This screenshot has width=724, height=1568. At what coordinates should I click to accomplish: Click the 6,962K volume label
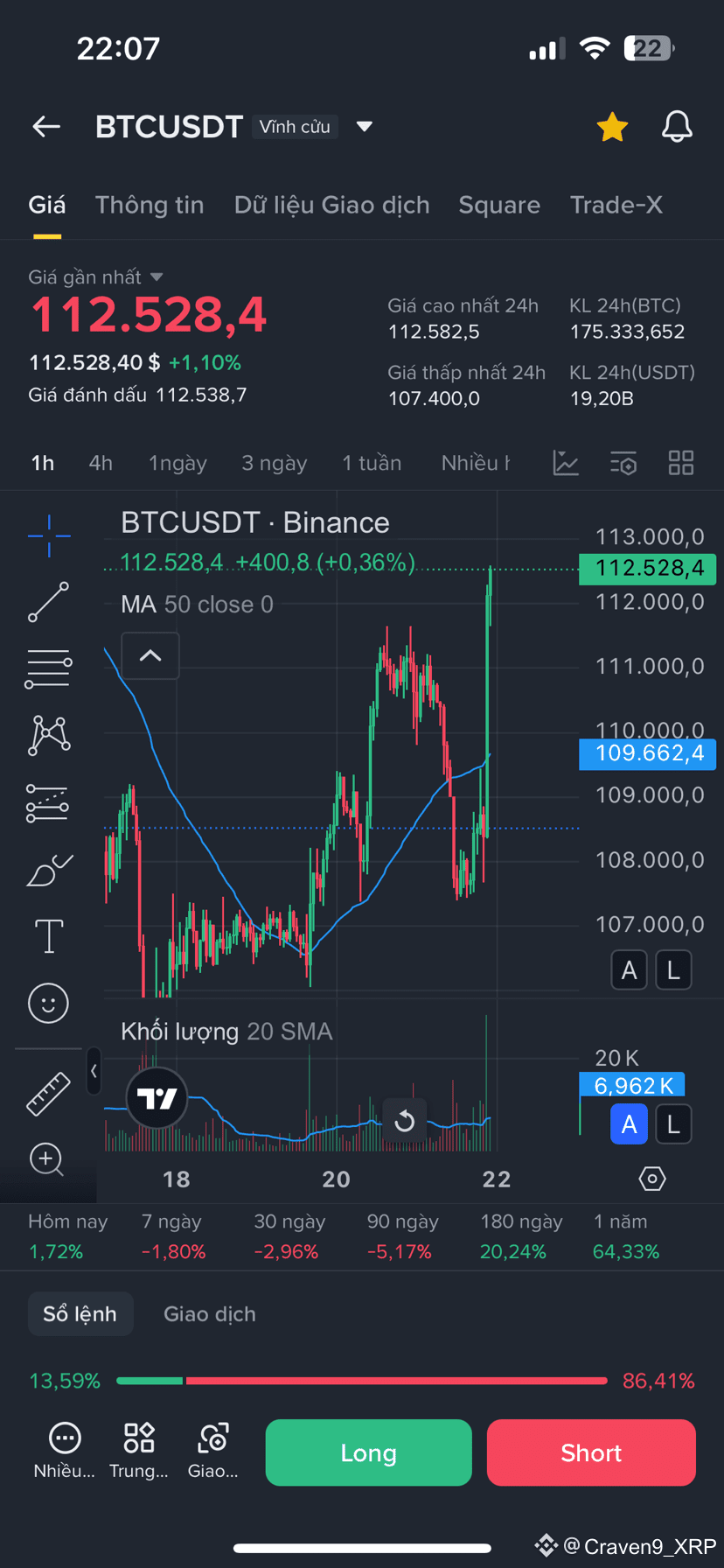coord(632,1086)
